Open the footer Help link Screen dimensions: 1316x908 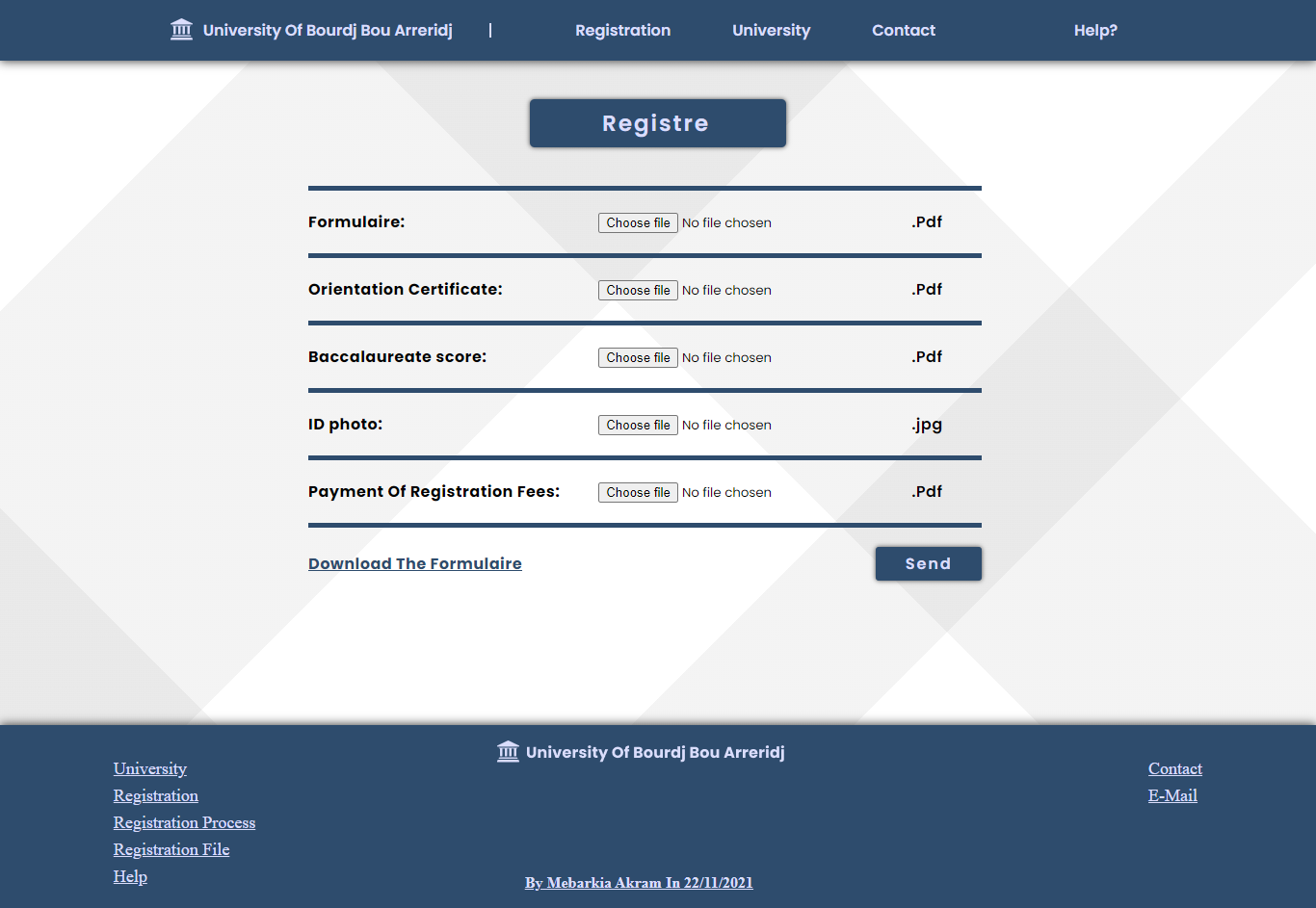click(x=130, y=876)
